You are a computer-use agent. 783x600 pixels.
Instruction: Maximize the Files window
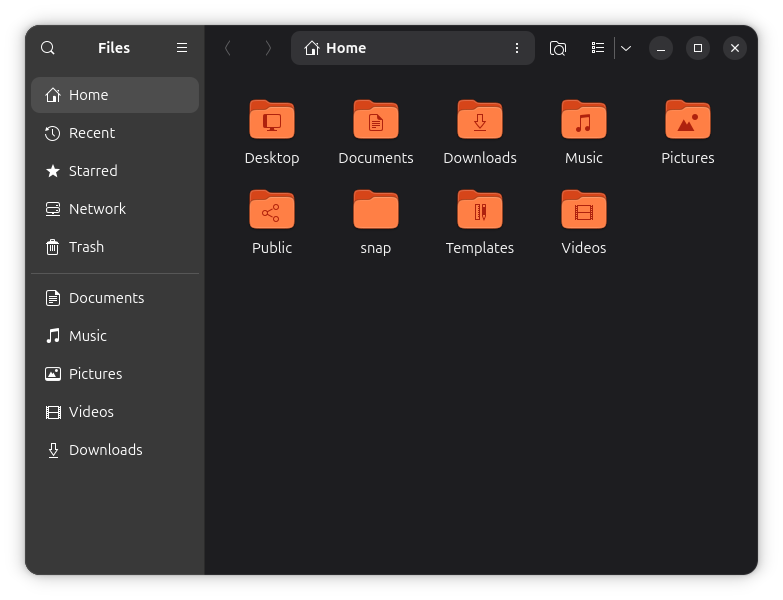(698, 48)
